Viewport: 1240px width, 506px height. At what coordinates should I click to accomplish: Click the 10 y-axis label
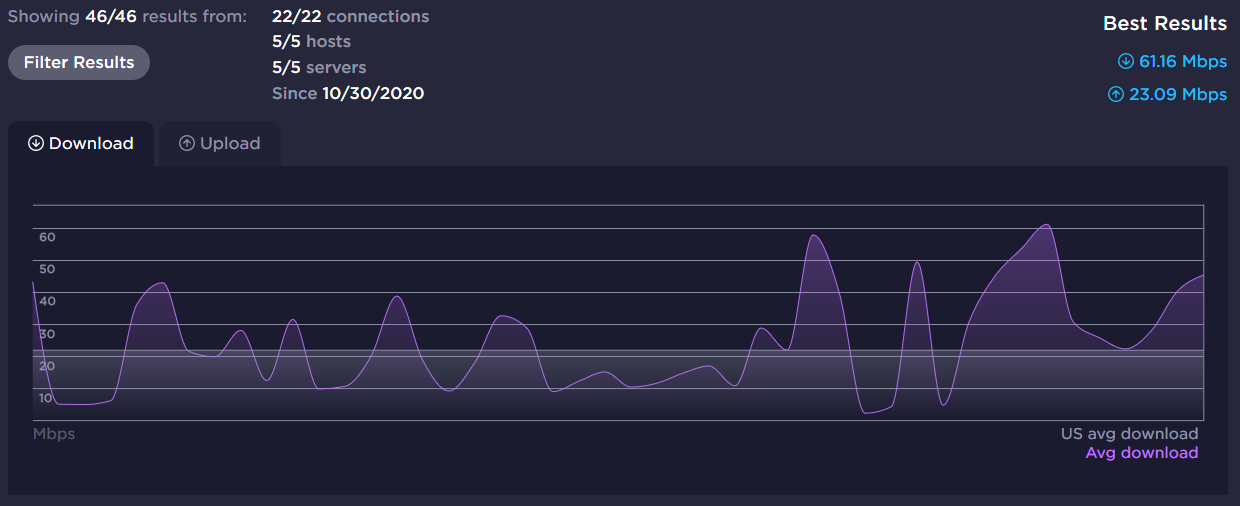pos(47,398)
